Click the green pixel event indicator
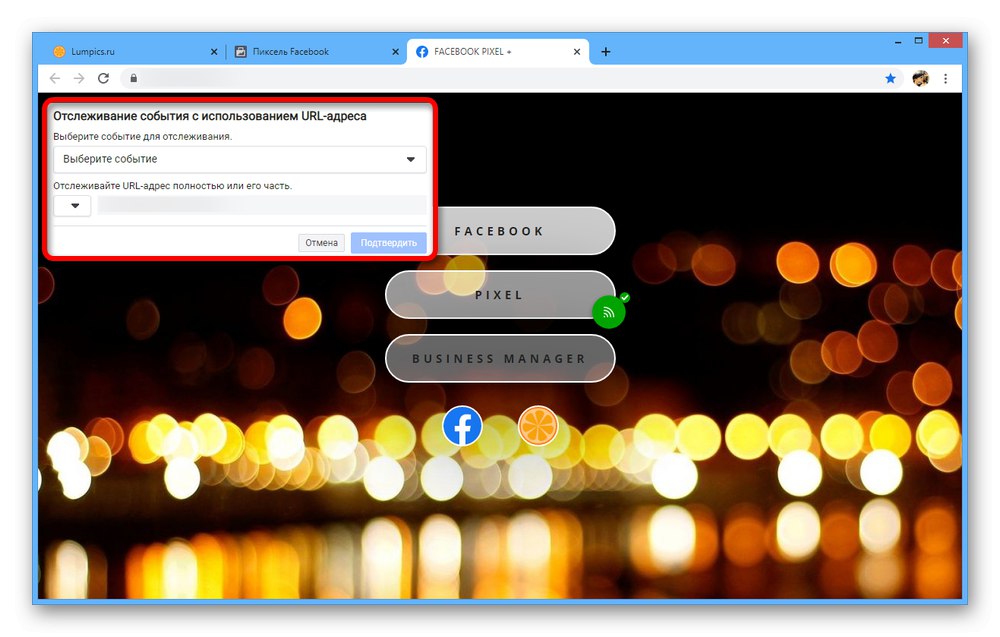The height and width of the screenshot is (637, 1000). coord(609,312)
